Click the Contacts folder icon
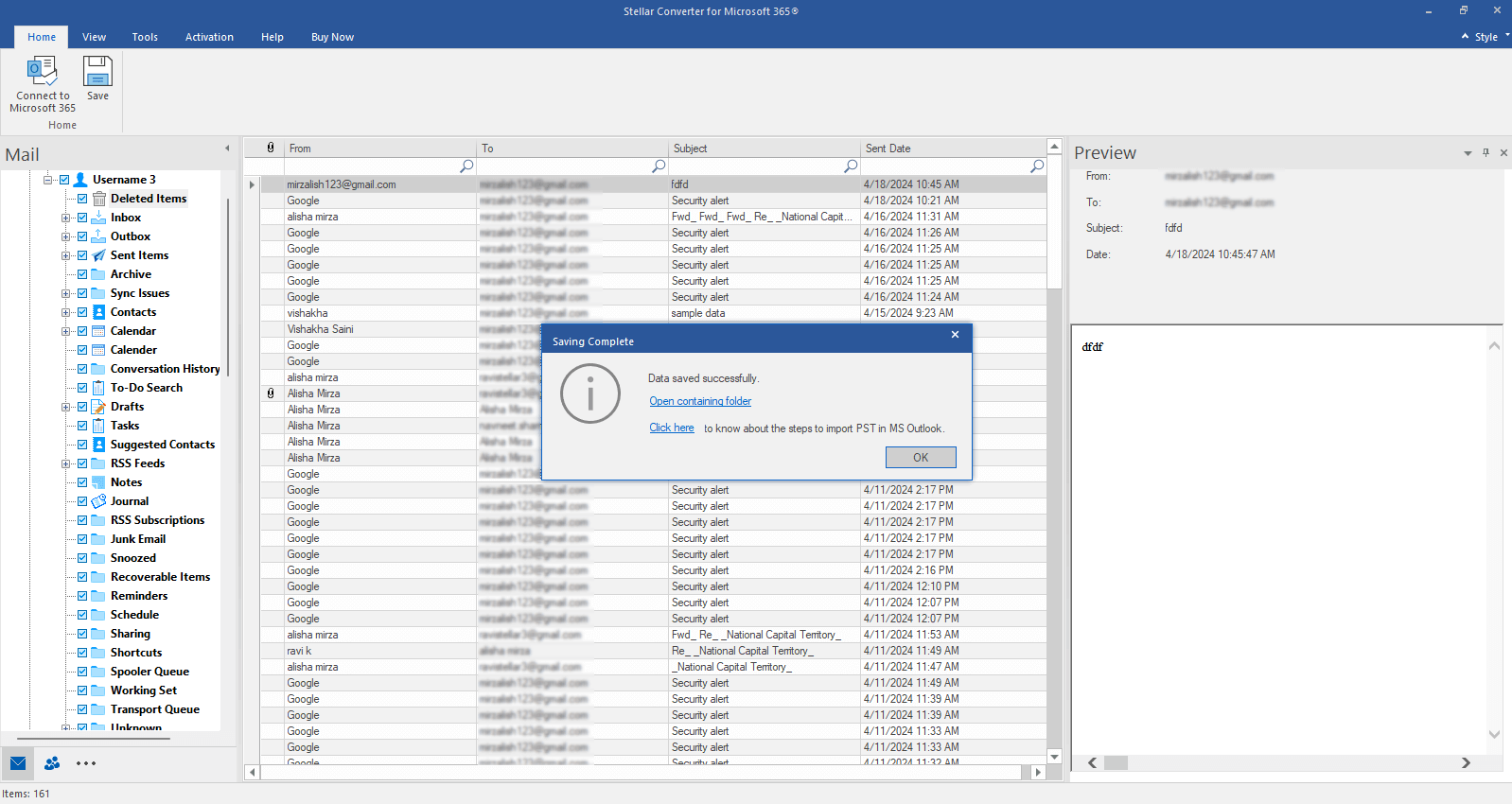 (98, 312)
